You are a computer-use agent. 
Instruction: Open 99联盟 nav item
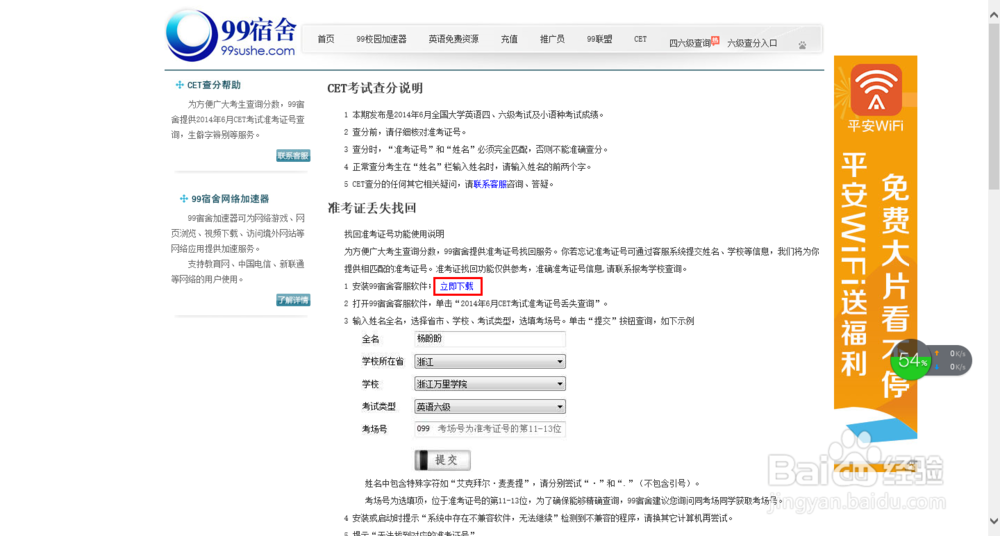[599, 39]
